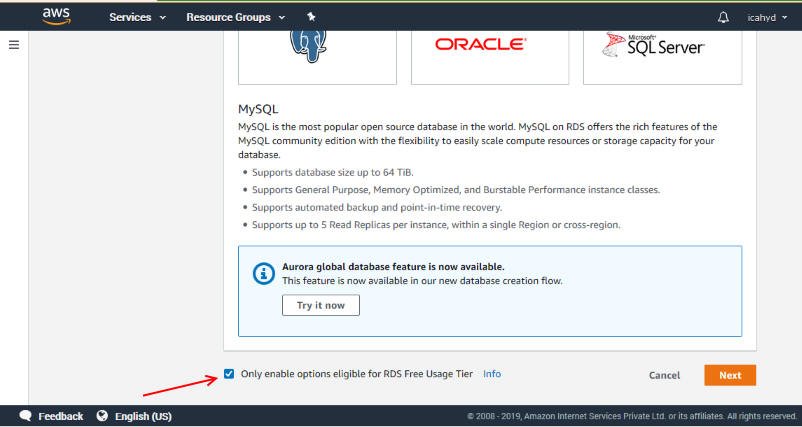The height and width of the screenshot is (427, 802).
Task: Click 'Aurora global database feature is now available.'
Action: tap(393, 267)
